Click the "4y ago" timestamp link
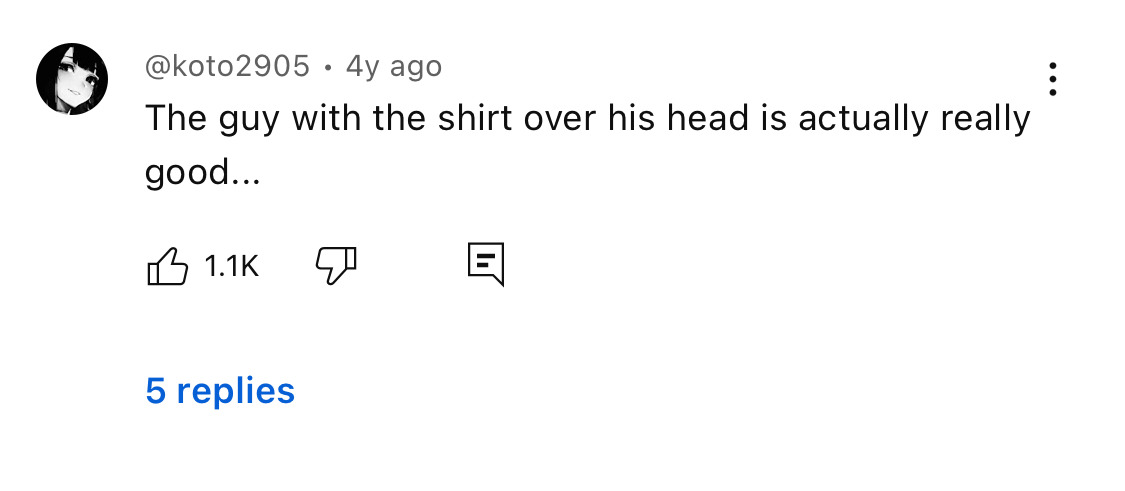Screen dimensions: 1125x491 (x=393, y=66)
